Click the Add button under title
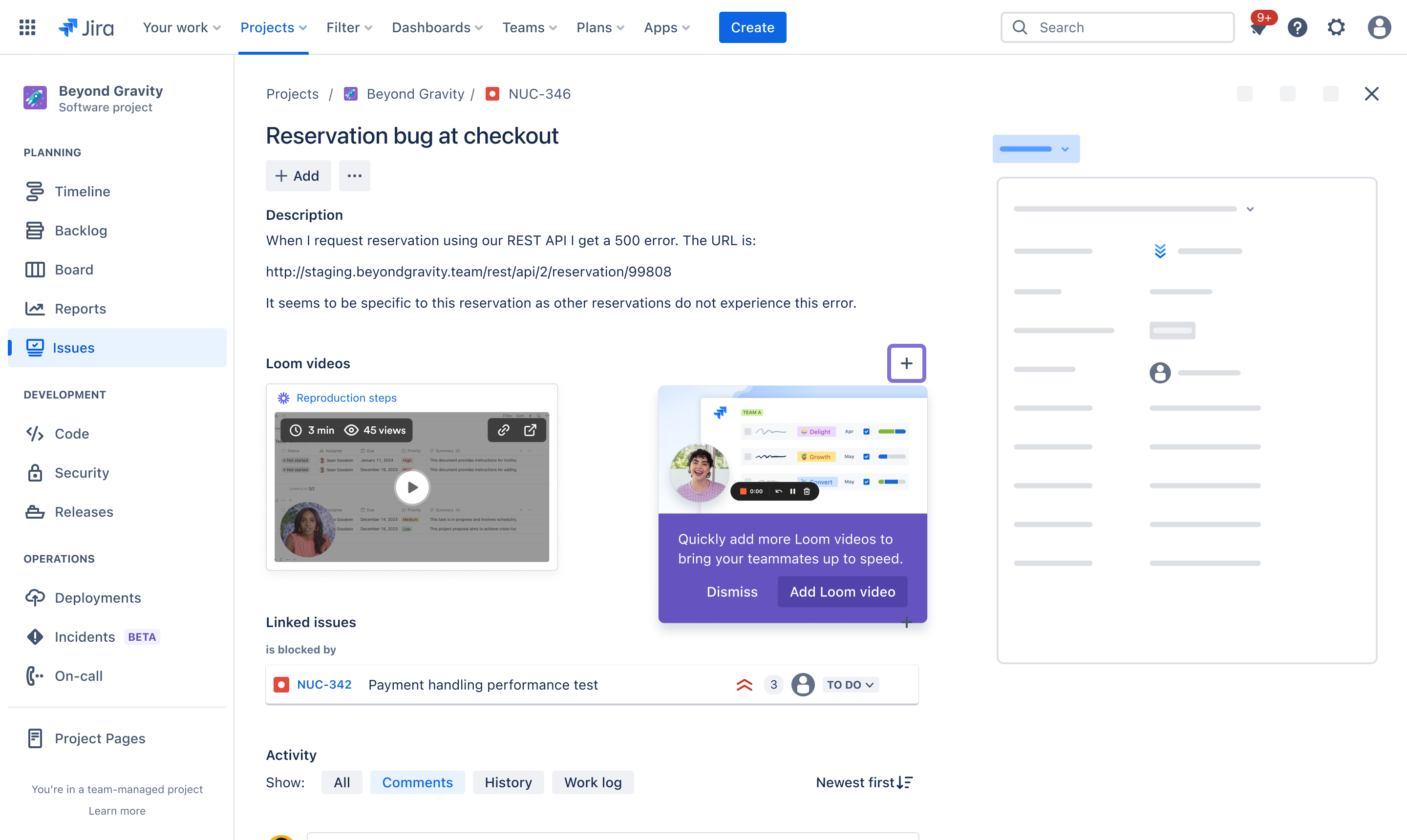The height and width of the screenshot is (840, 1407). [x=298, y=175]
